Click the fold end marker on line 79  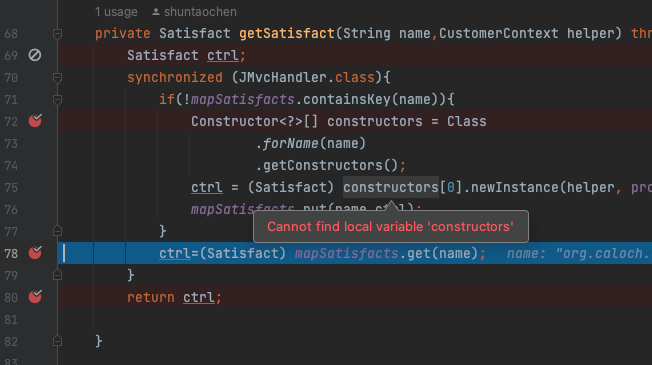[x=57, y=275]
